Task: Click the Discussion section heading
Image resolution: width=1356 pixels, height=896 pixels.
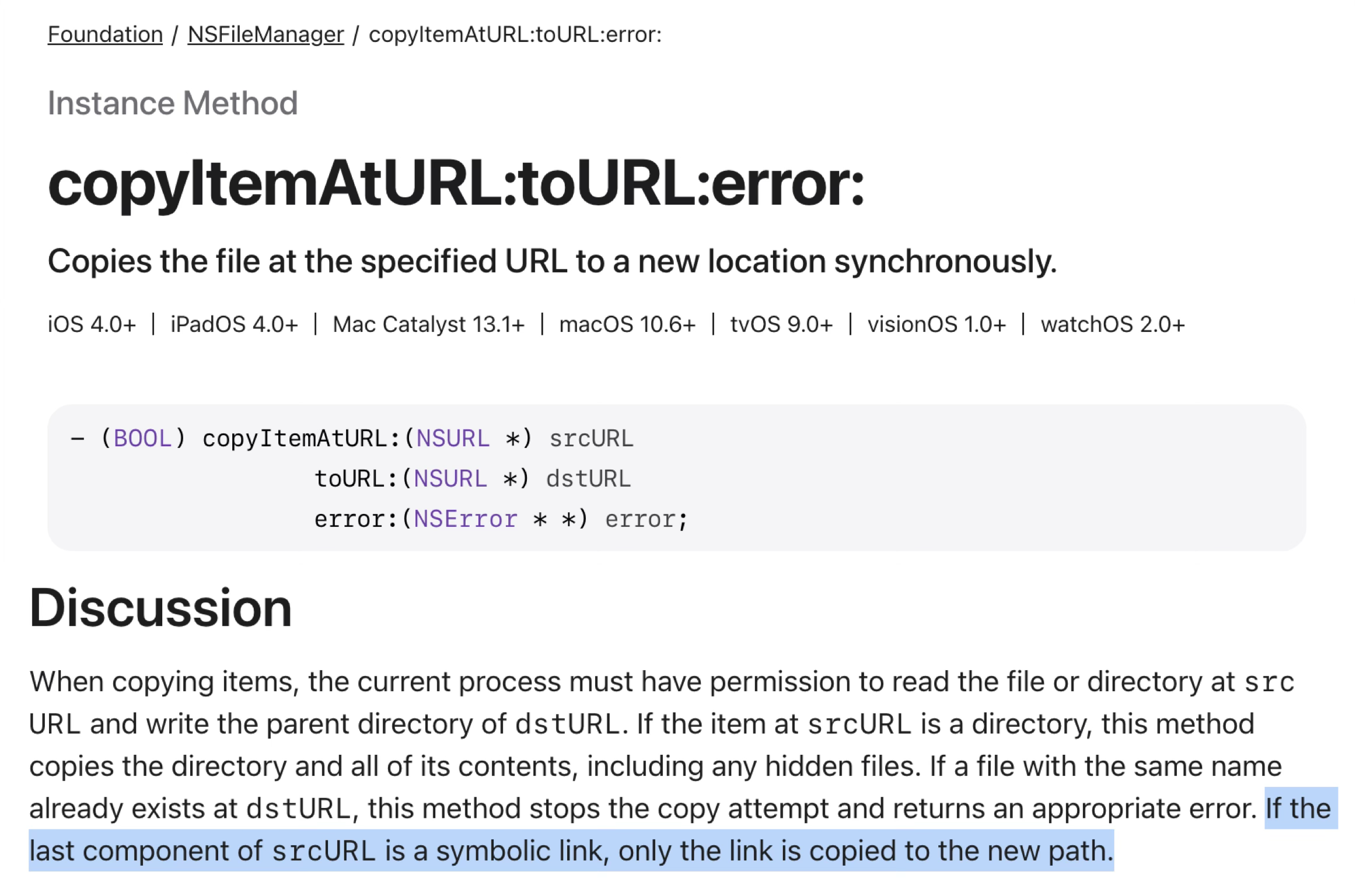Action: click(160, 608)
